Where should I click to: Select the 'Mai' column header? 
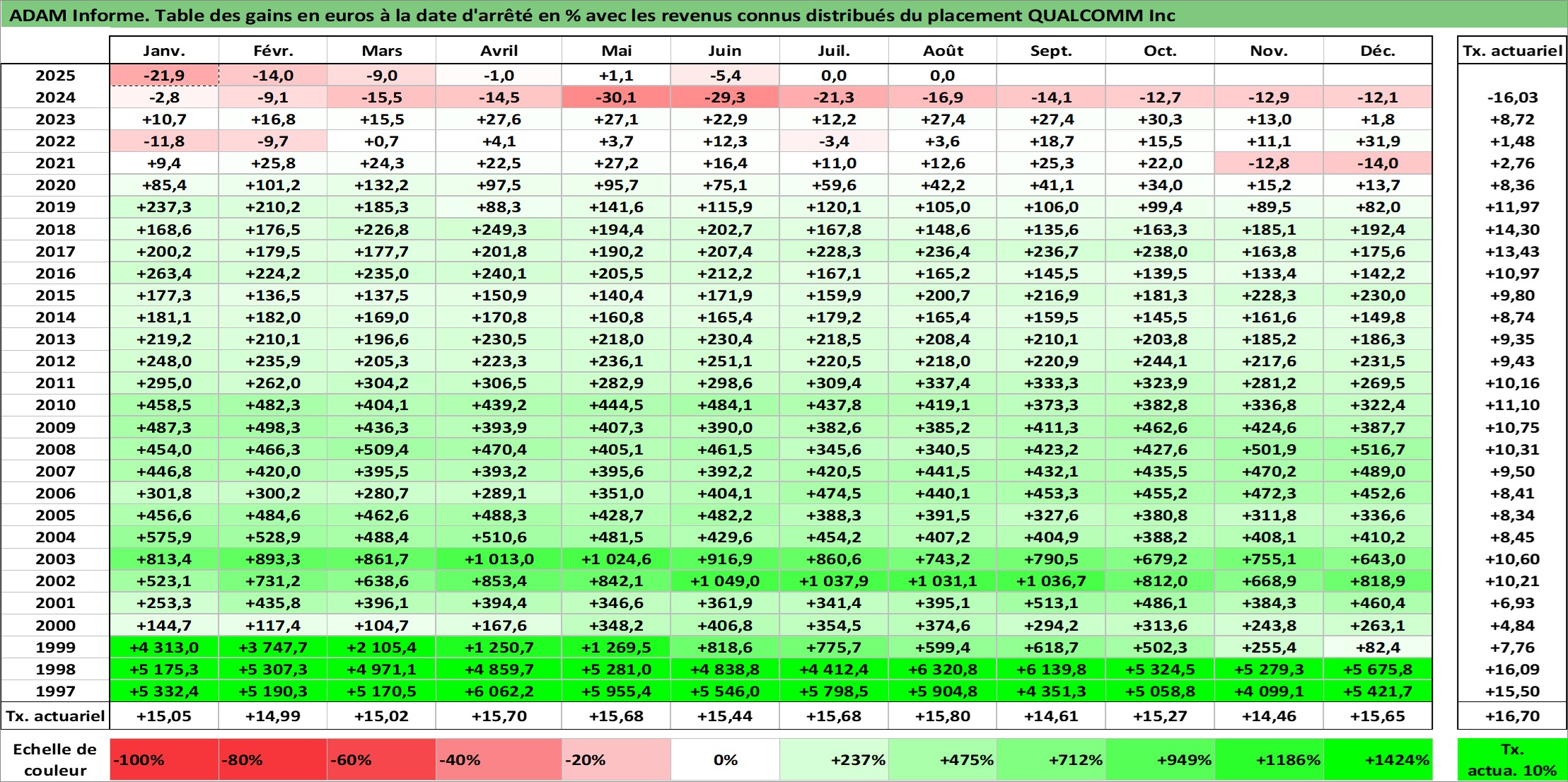(x=616, y=50)
